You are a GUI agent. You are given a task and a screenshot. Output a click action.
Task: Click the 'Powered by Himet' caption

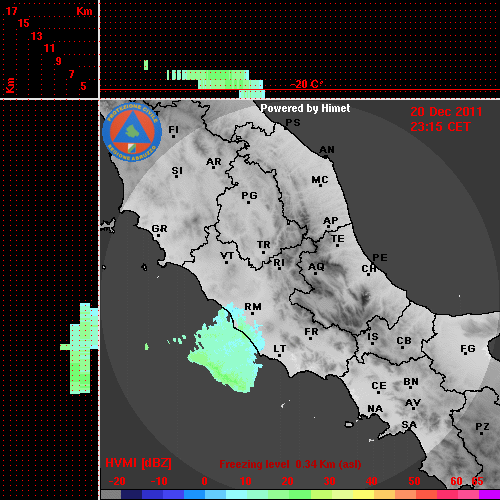[305, 108]
